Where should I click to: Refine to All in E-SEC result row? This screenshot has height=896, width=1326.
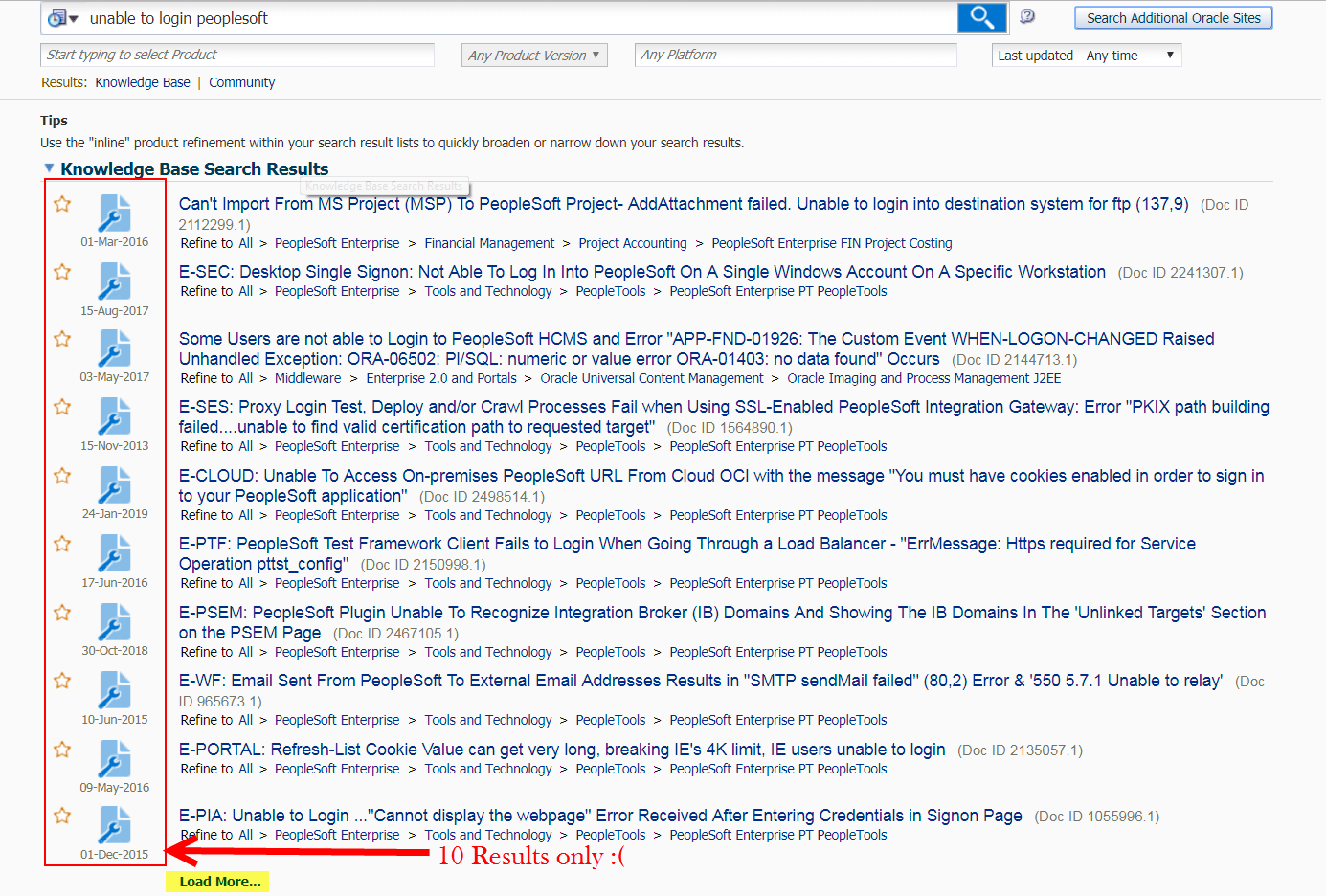pyautogui.click(x=246, y=291)
